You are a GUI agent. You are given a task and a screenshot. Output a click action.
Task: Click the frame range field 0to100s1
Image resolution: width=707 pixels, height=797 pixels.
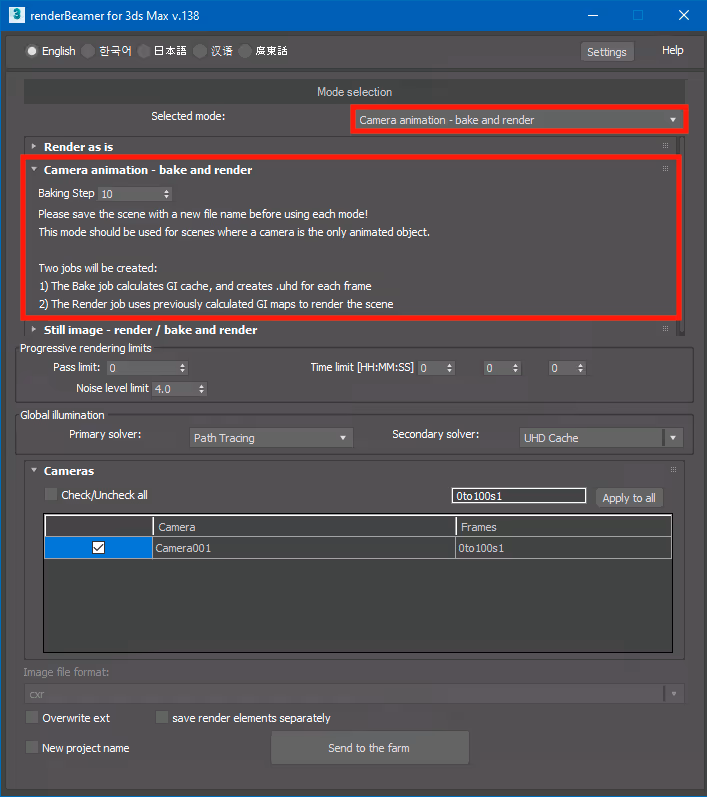[x=518, y=496]
